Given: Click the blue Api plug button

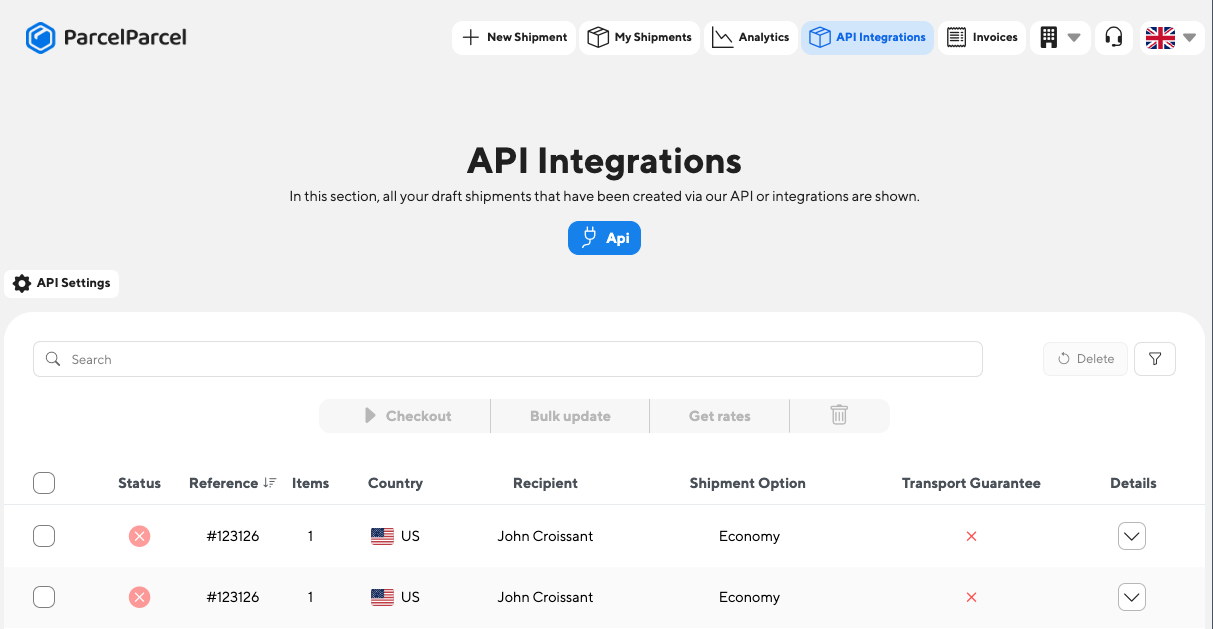Looking at the screenshot, I should coord(604,238).
